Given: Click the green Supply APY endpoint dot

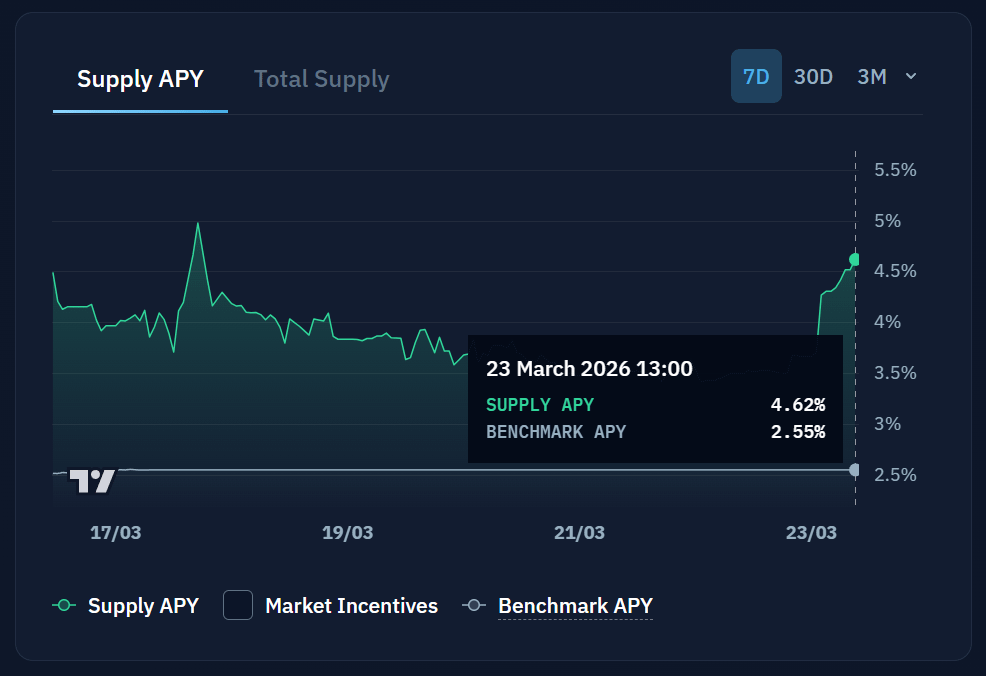Looking at the screenshot, I should click(x=854, y=260).
